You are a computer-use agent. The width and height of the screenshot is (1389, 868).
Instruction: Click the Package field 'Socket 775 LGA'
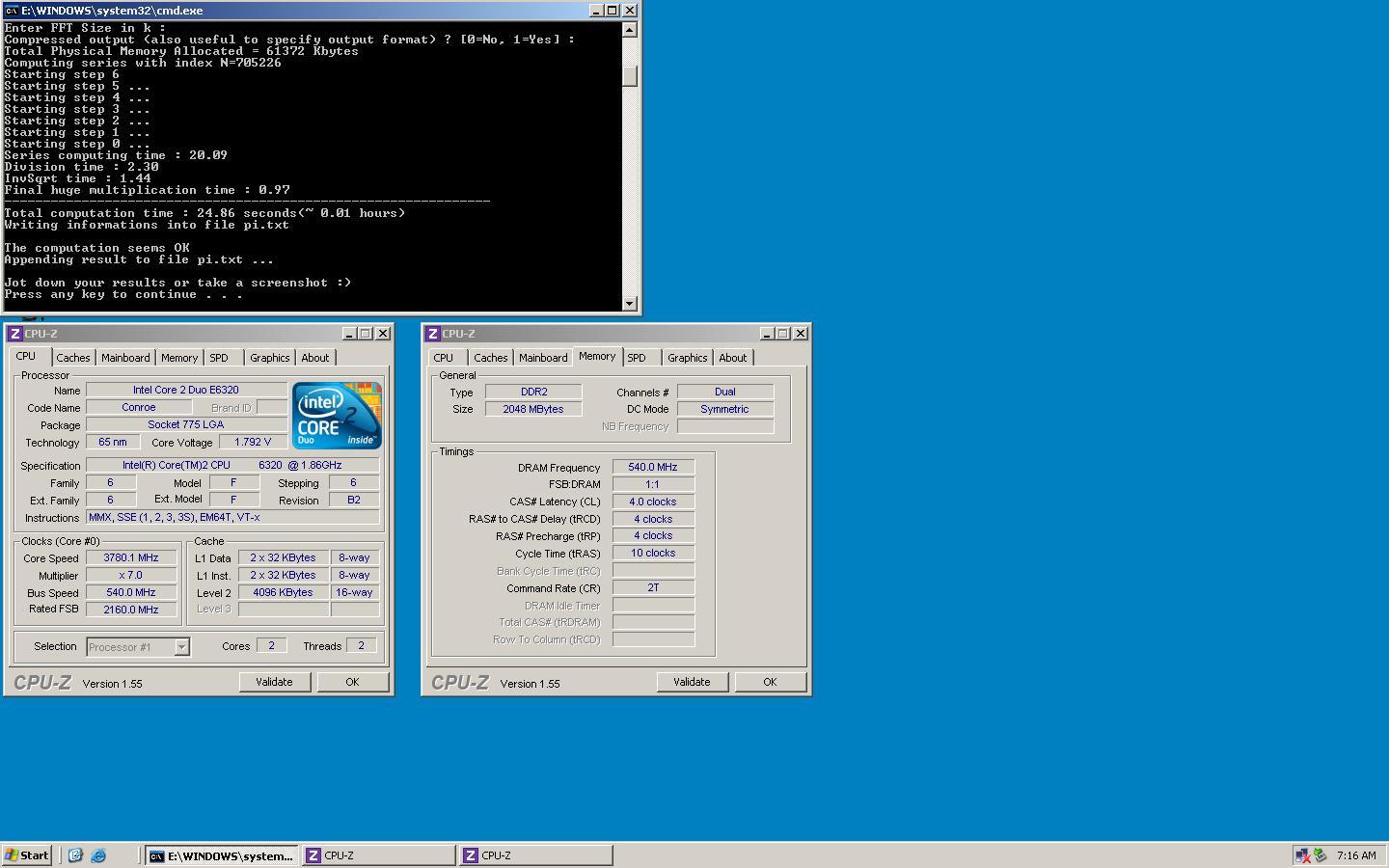(186, 425)
